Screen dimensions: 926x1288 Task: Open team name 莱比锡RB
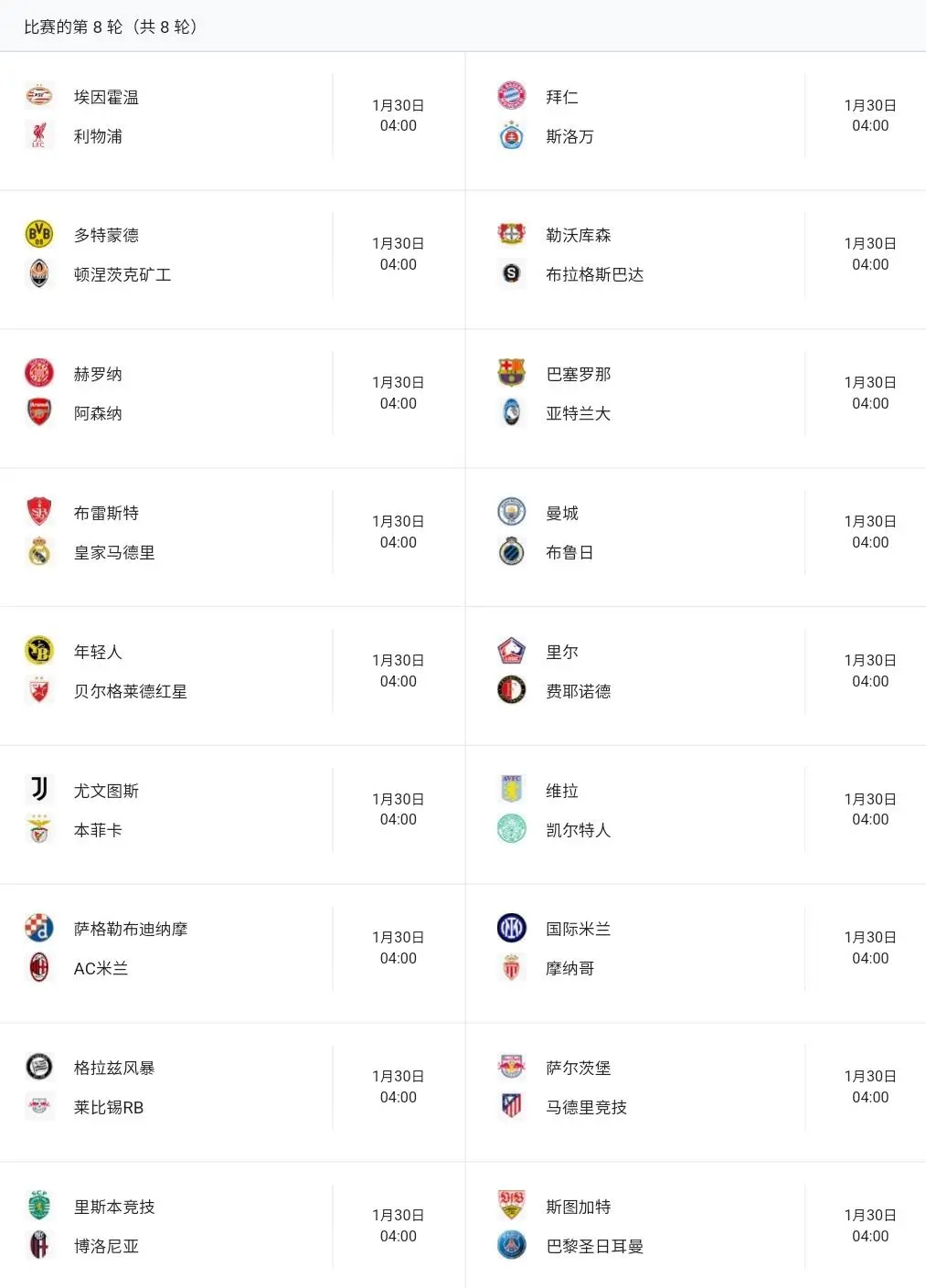click(109, 1107)
